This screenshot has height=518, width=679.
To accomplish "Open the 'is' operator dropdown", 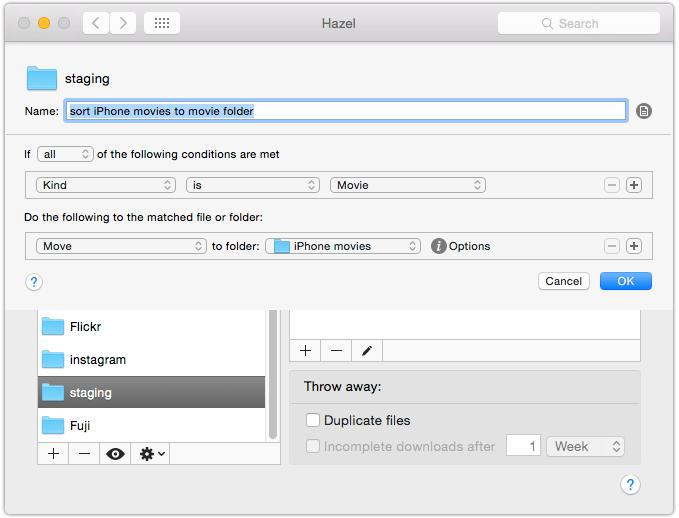I will pyautogui.click(x=253, y=185).
